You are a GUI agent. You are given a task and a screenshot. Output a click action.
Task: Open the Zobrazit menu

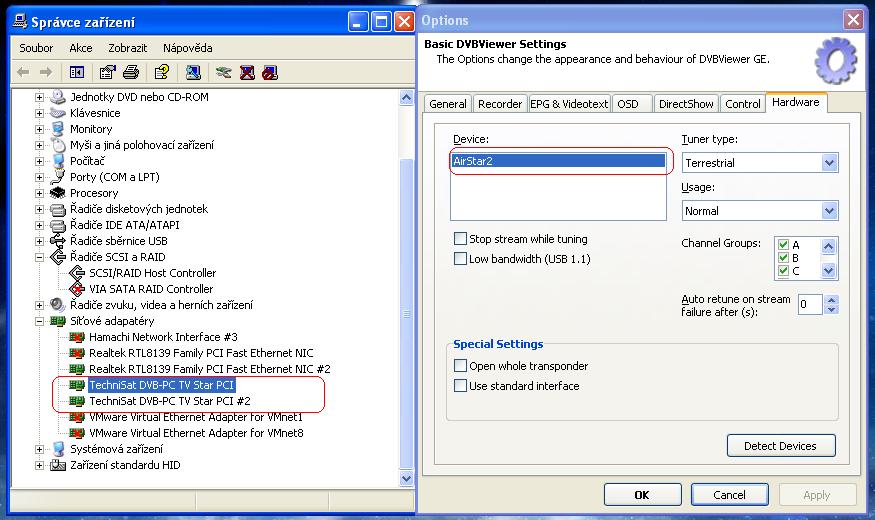coord(128,48)
